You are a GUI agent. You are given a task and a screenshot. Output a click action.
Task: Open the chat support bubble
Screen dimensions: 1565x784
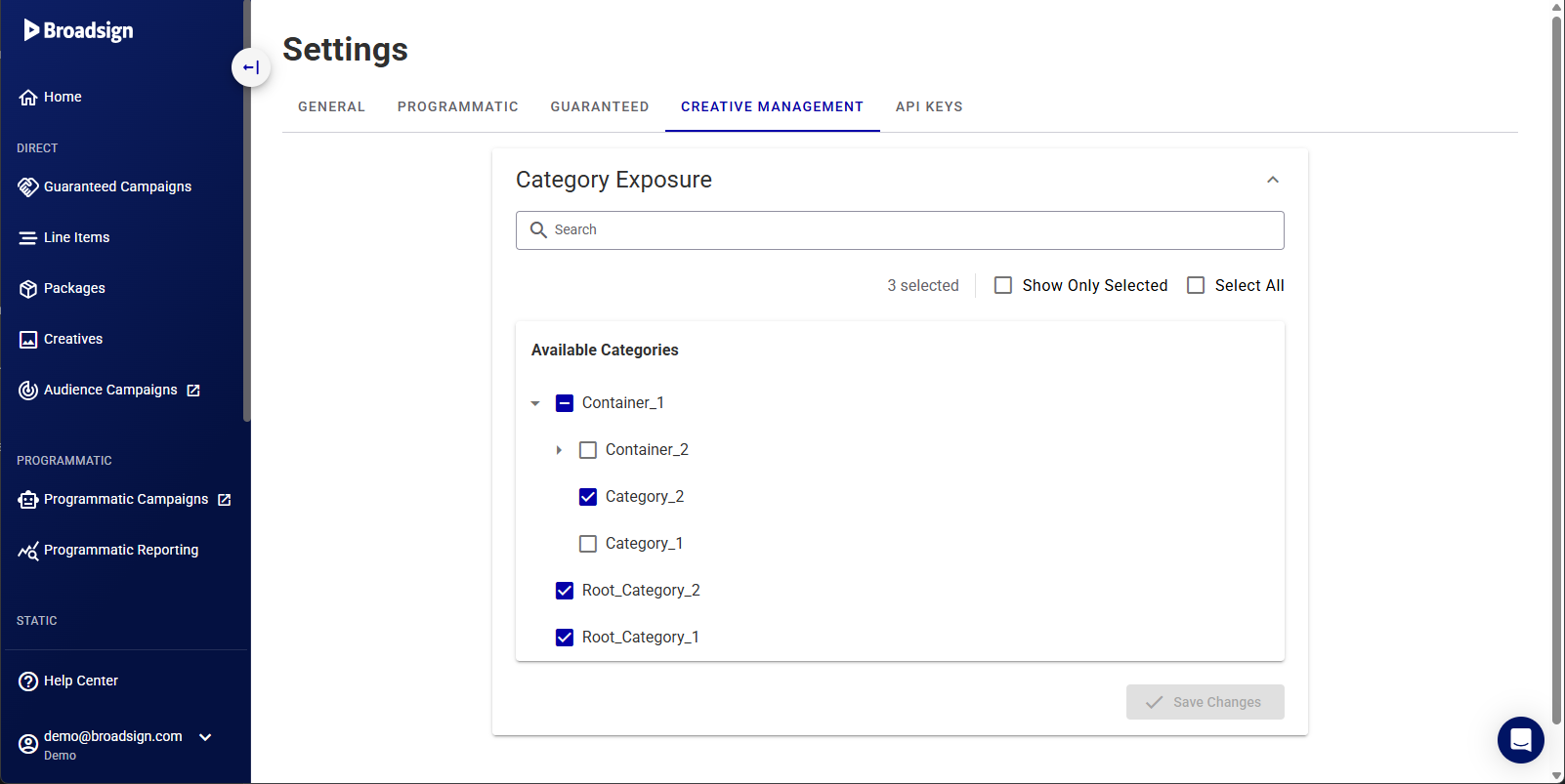tap(1521, 740)
